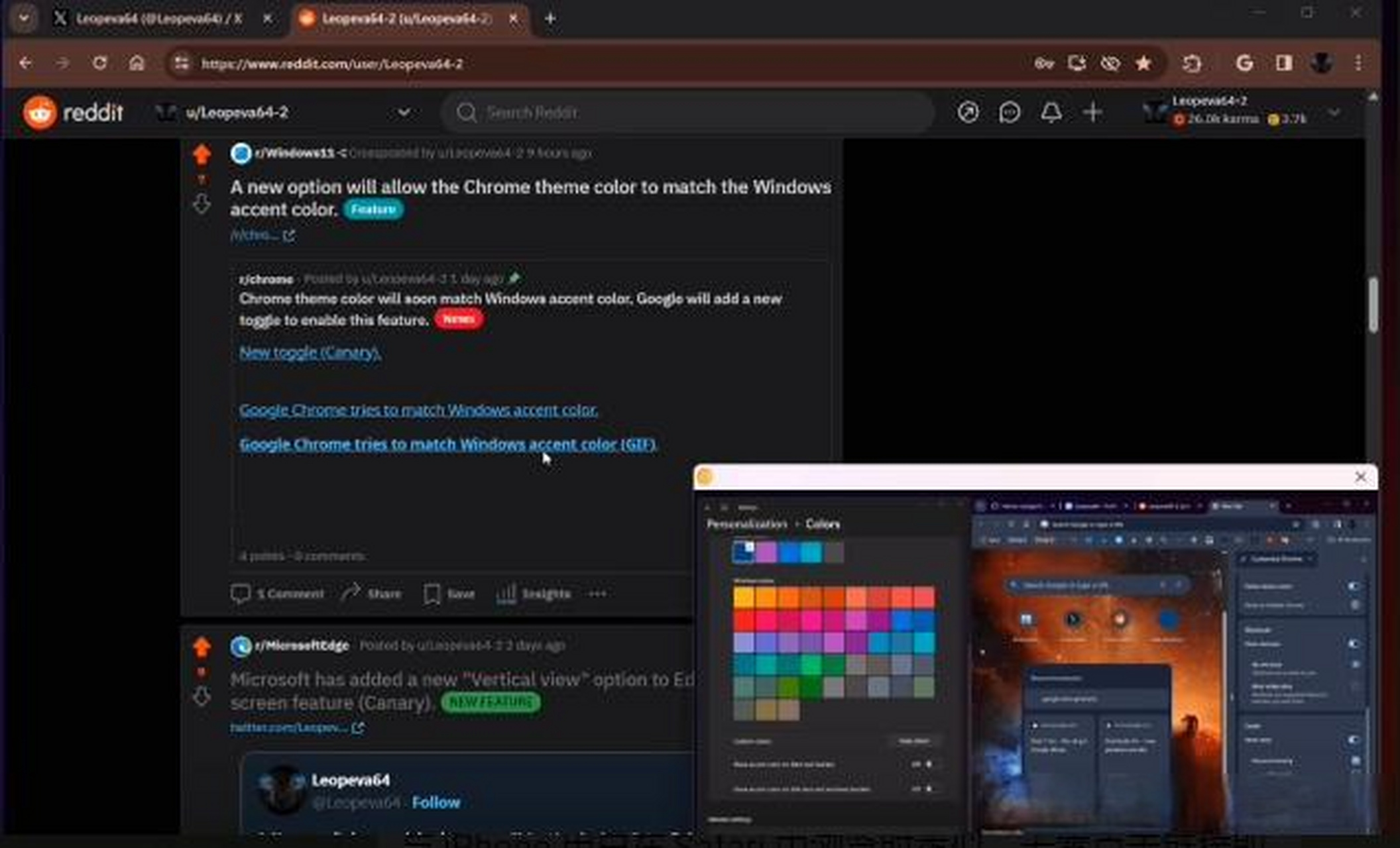Open the tab search chevron in Chrome
Viewport: 1400px width, 848px height.
coord(24,18)
